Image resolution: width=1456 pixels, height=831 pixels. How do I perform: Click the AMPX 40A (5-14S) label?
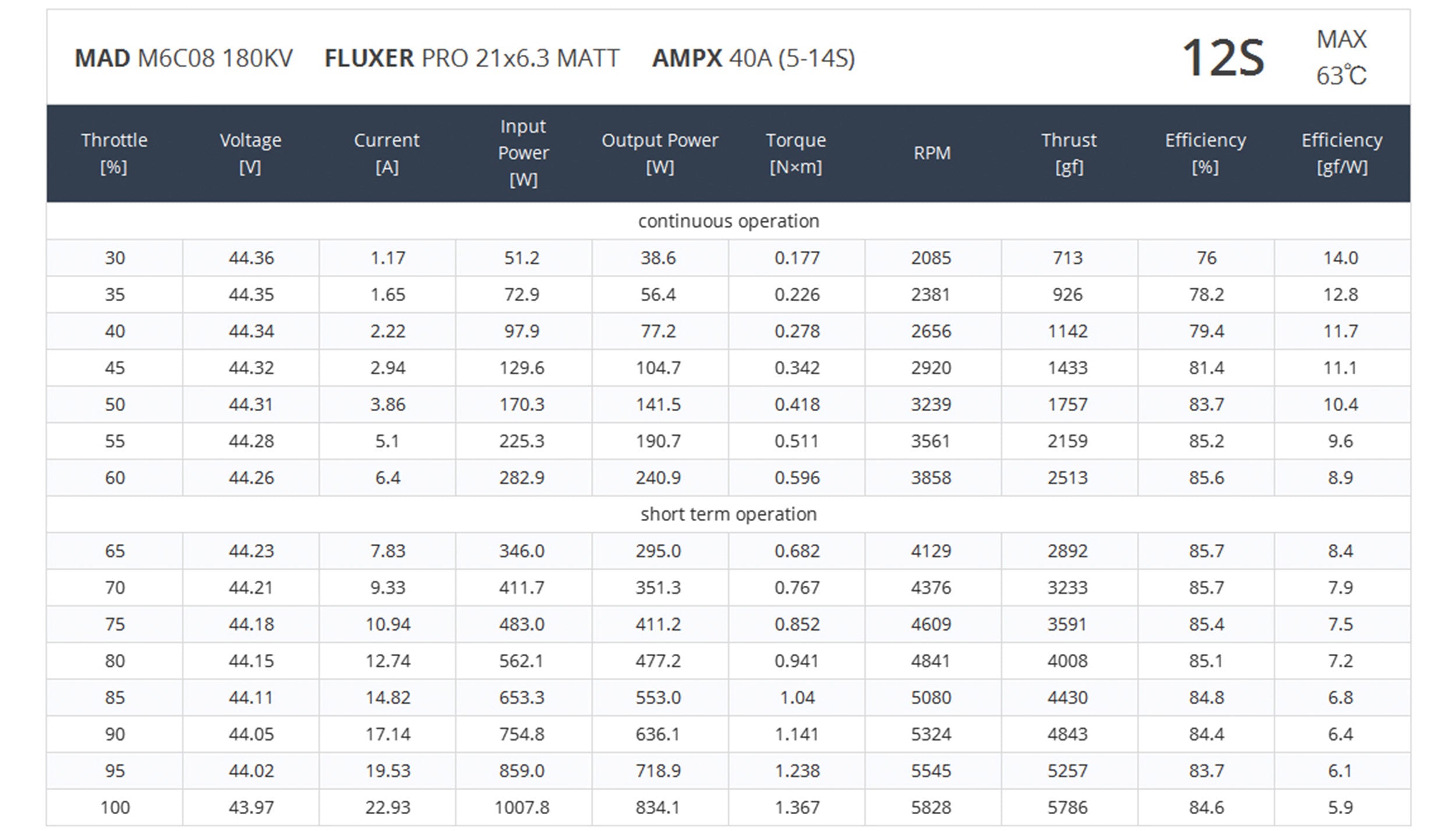753,58
